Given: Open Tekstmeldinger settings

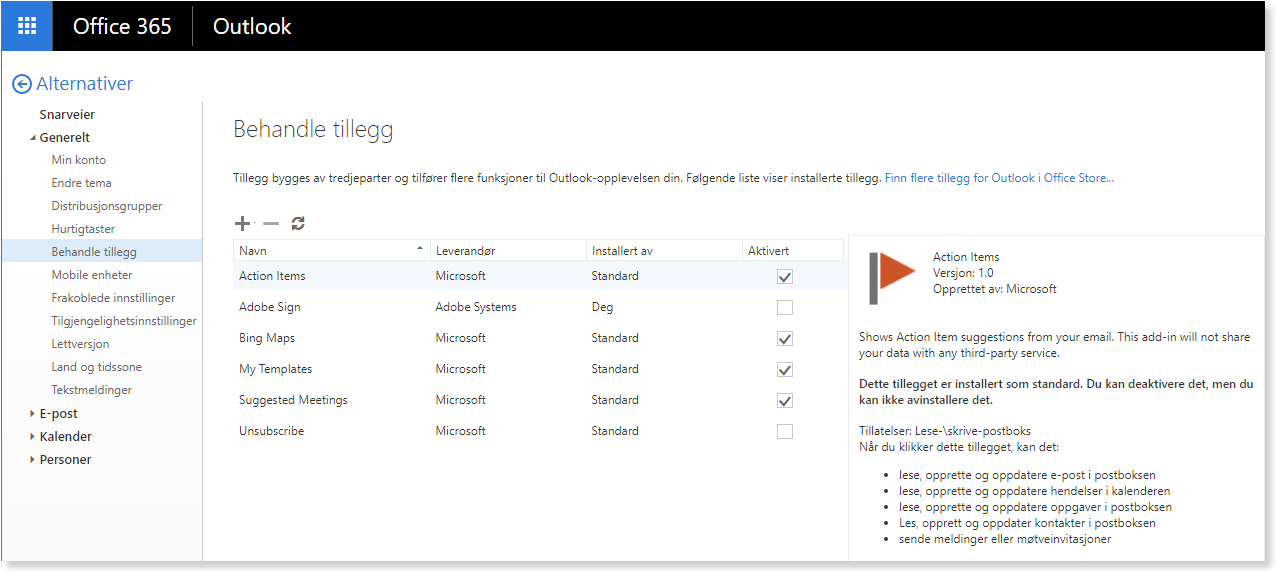Looking at the screenshot, I should (92, 390).
